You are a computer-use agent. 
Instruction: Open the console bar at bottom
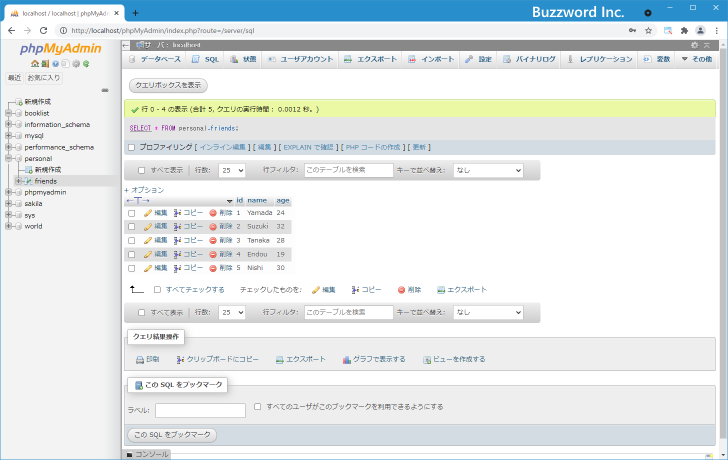click(x=147, y=454)
